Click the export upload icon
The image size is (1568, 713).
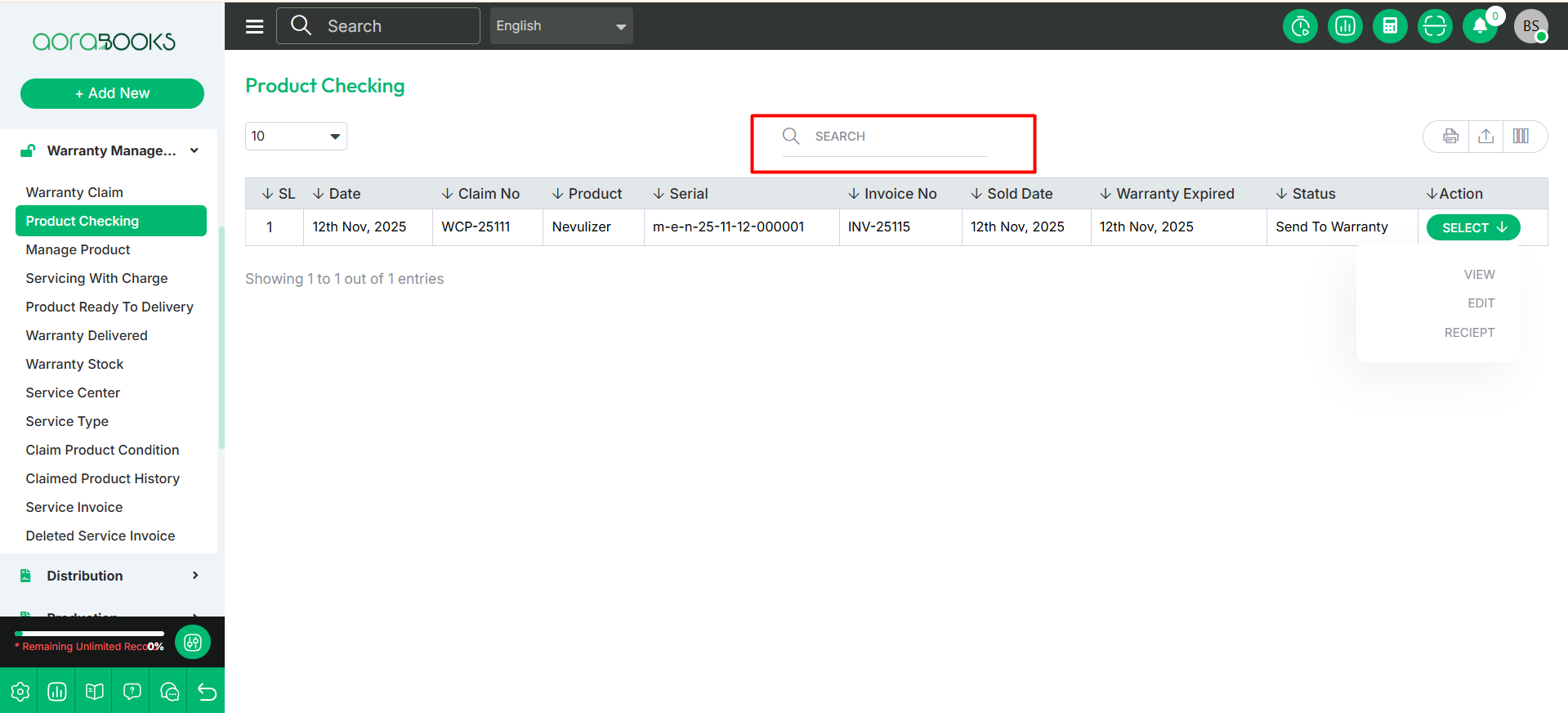click(1485, 137)
